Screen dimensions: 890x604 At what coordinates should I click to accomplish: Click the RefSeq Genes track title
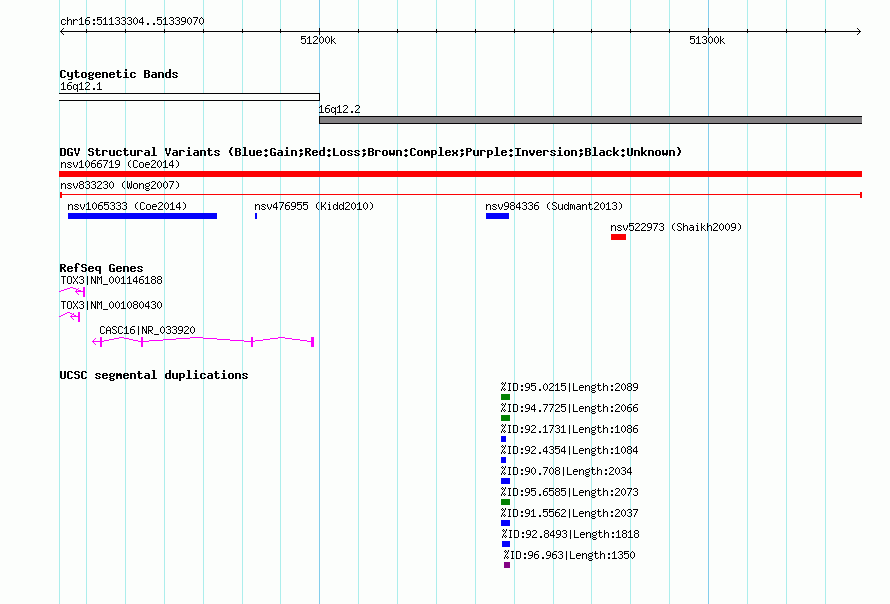(101, 268)
